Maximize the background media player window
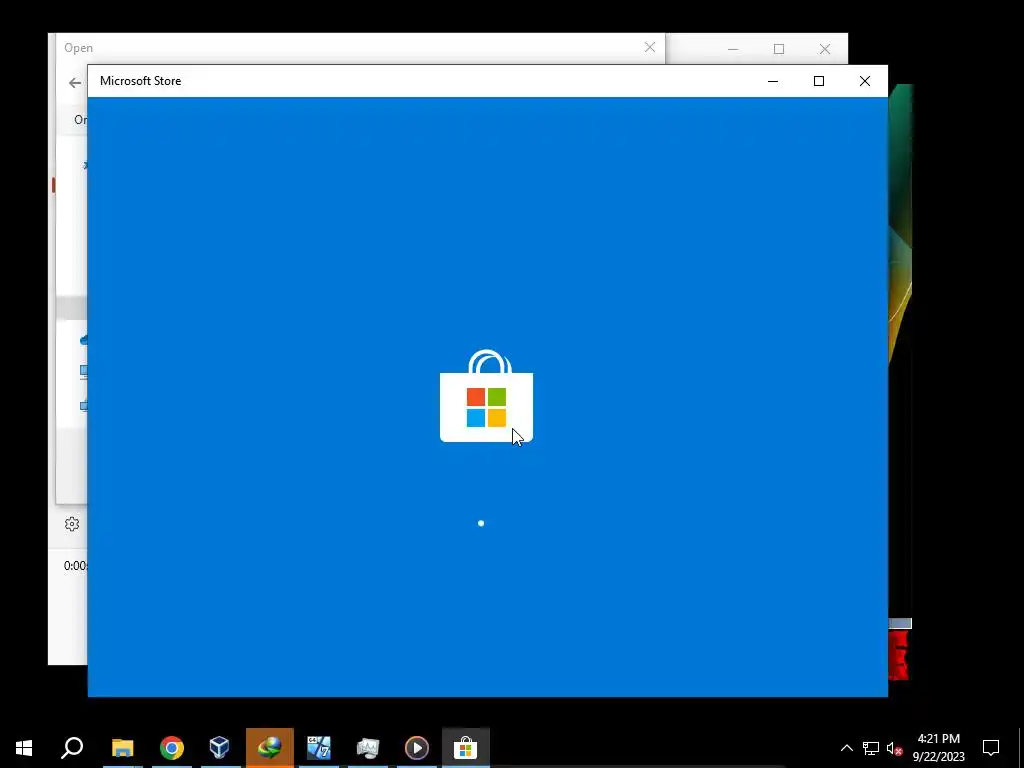The width and height of the screenshot is (1024, 768). 778,49
